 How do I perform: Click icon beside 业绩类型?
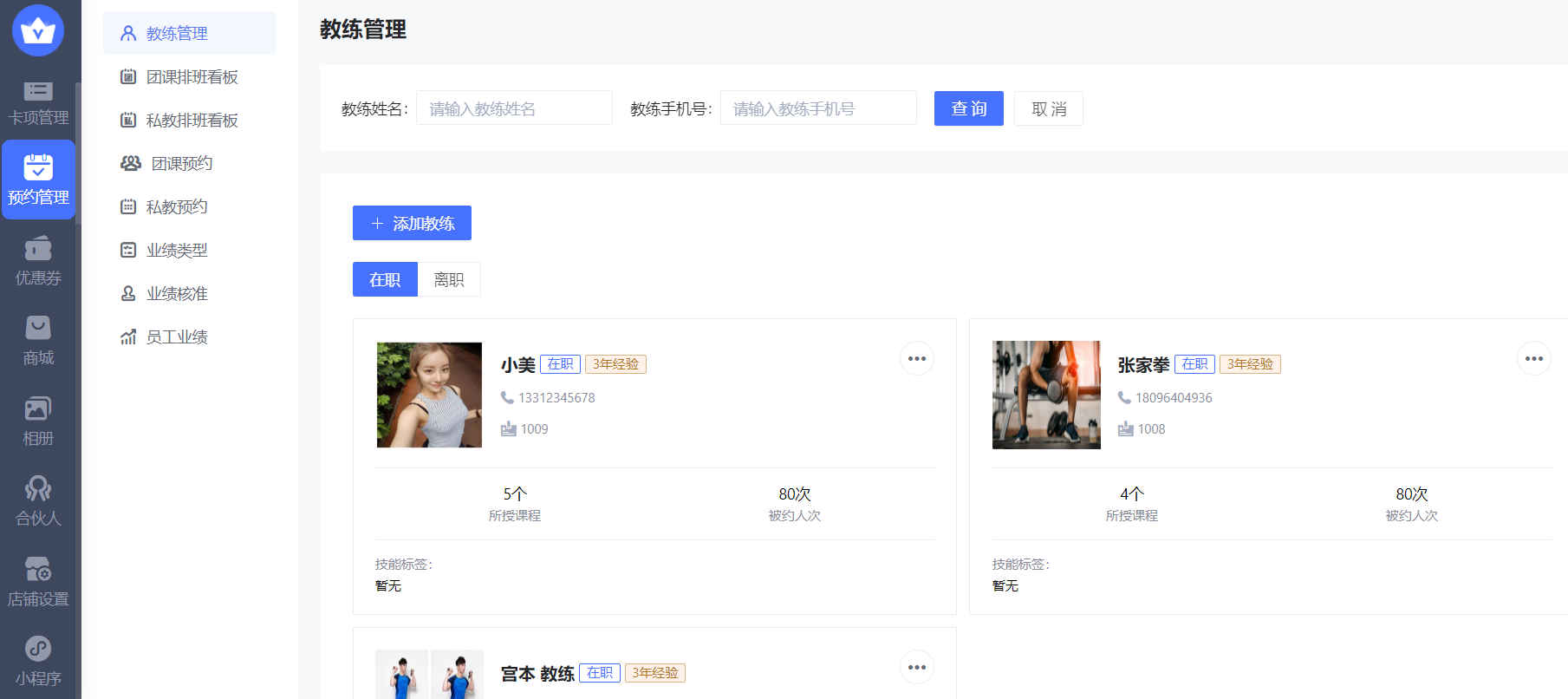point(128,250)
